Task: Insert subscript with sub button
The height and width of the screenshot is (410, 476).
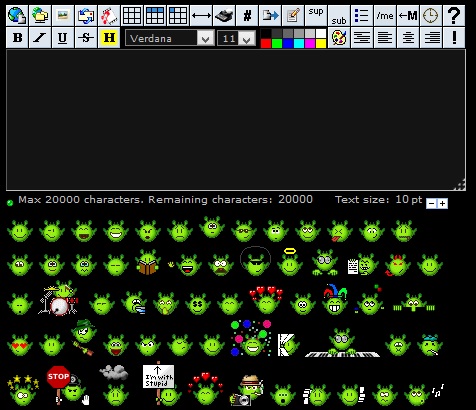Action: pos(339,15)
